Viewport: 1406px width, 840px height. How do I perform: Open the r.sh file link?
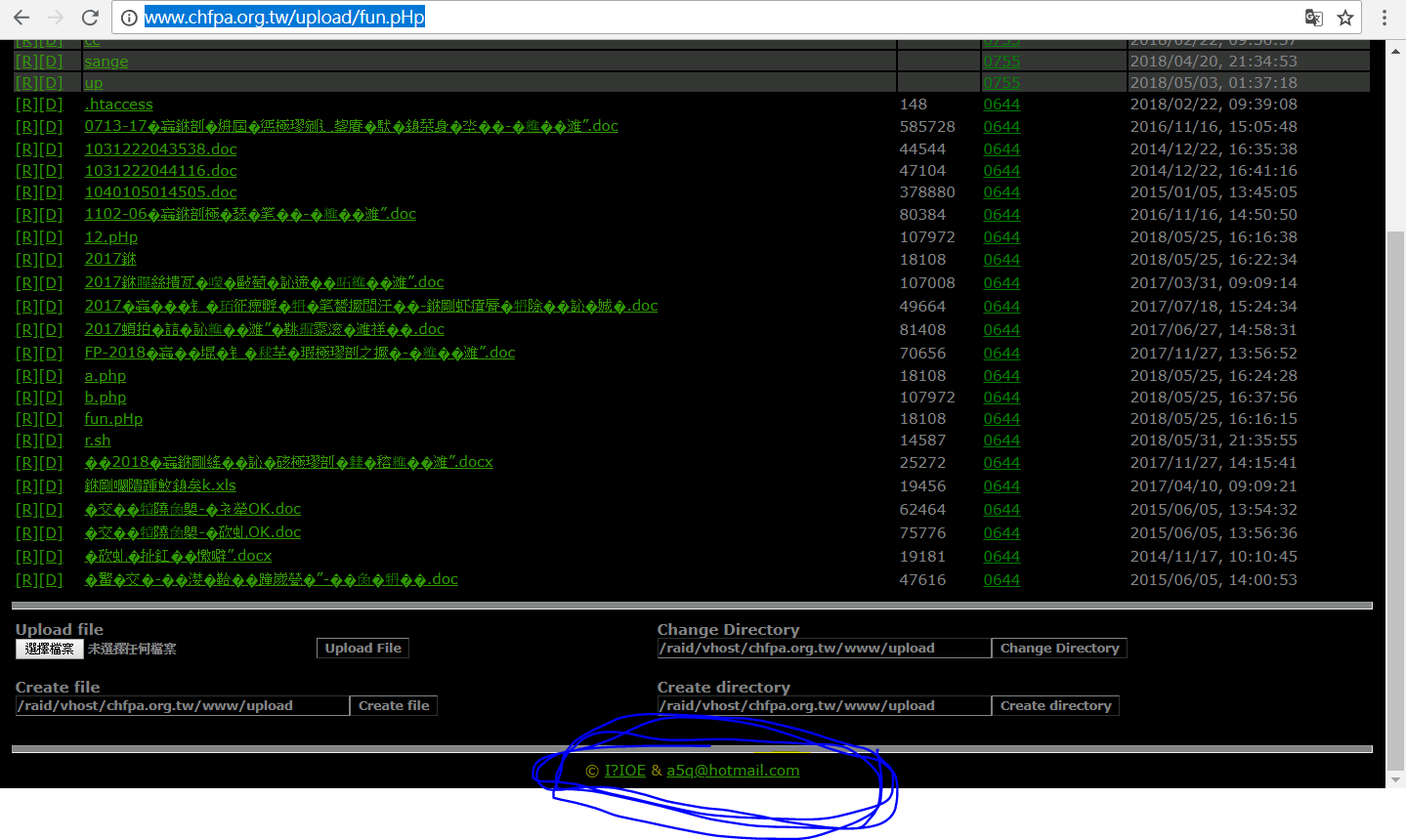[x=98, y=441]
